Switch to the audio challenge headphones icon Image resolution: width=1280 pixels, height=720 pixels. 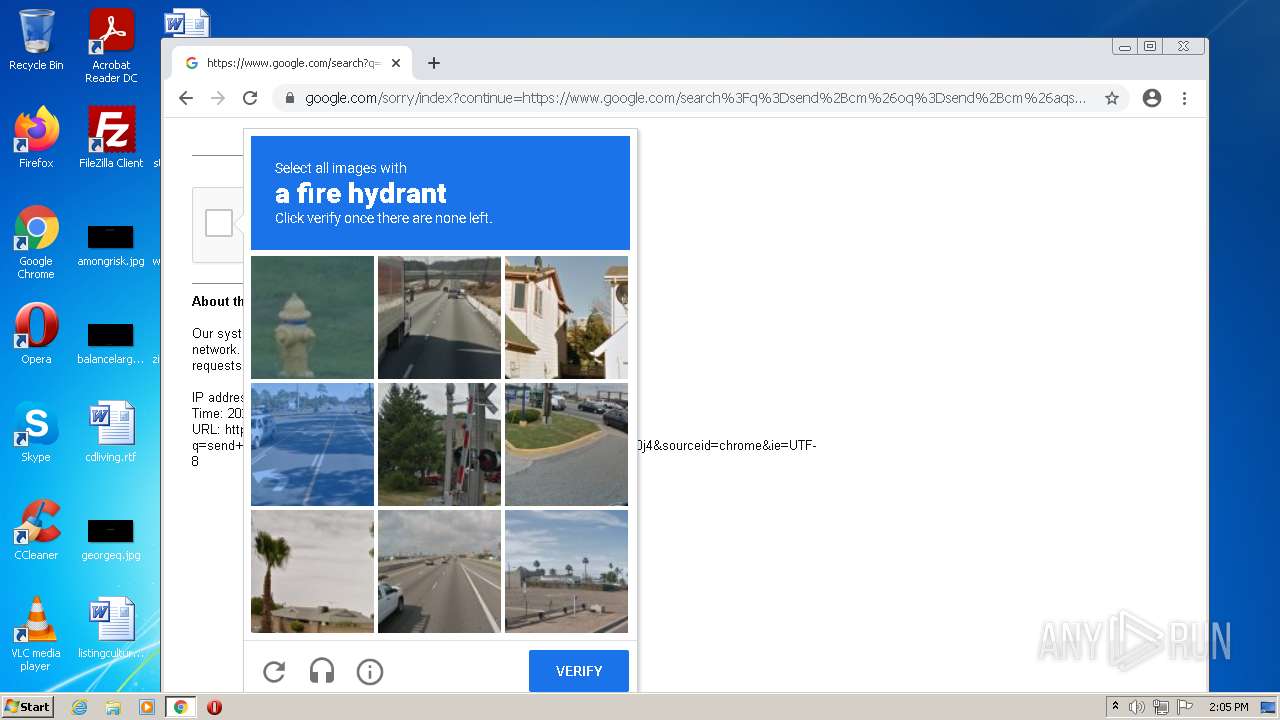coord(322,672)
